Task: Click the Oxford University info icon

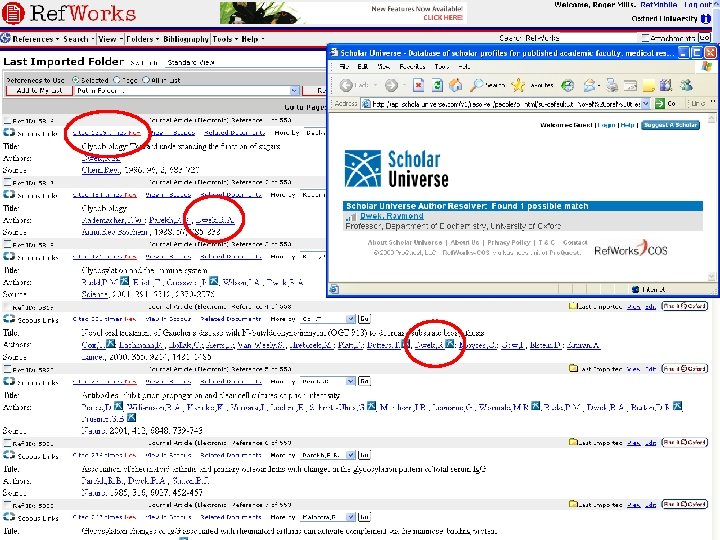Action: pyautogui.click(x=705, y=19)
